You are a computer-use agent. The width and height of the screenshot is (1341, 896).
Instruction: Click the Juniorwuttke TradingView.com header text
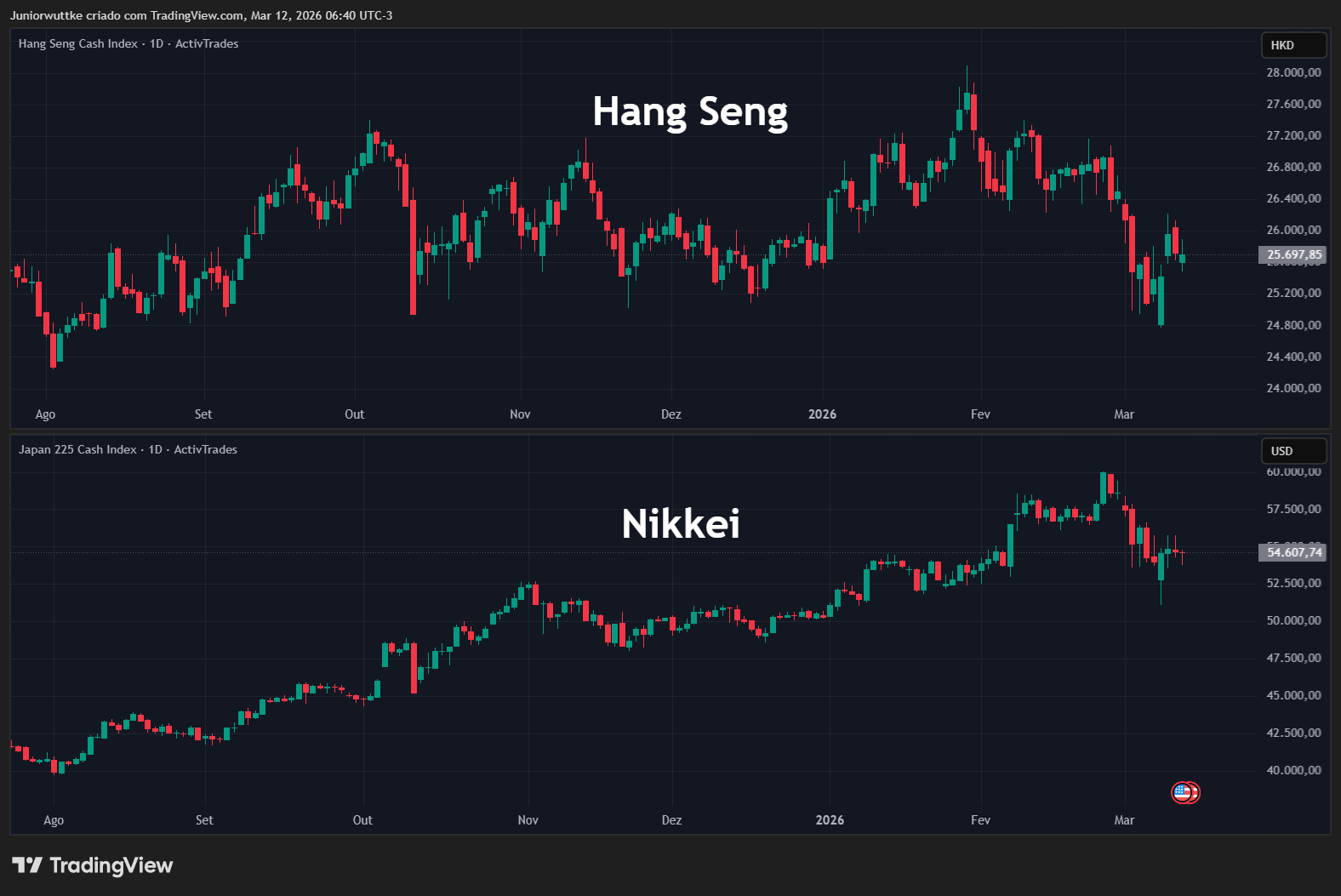pos(201,15)
